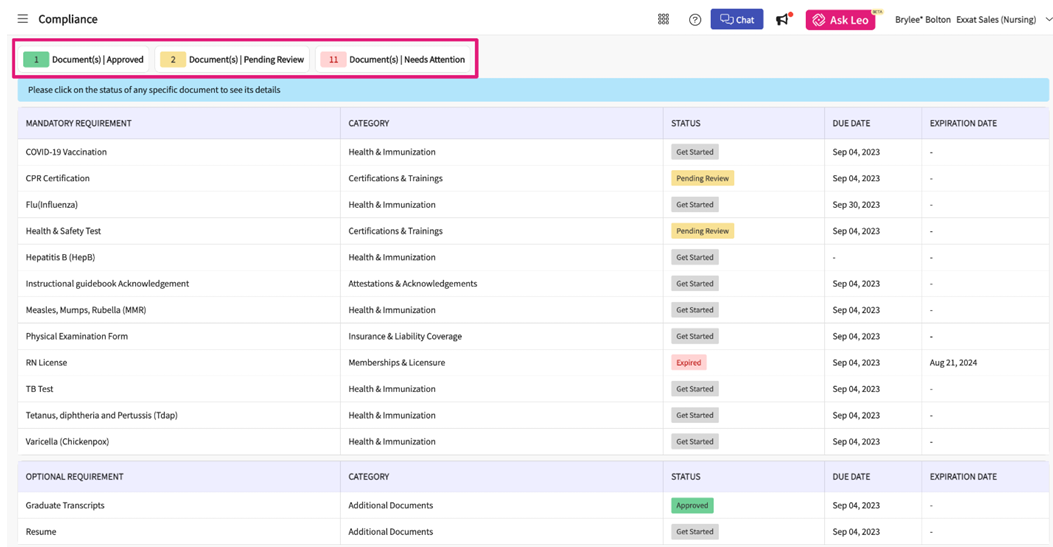Click Get Started for Tetanus, diphtheria and Pertussis
The width and height of the screenshot is (1053, 547).
[694, 415]
